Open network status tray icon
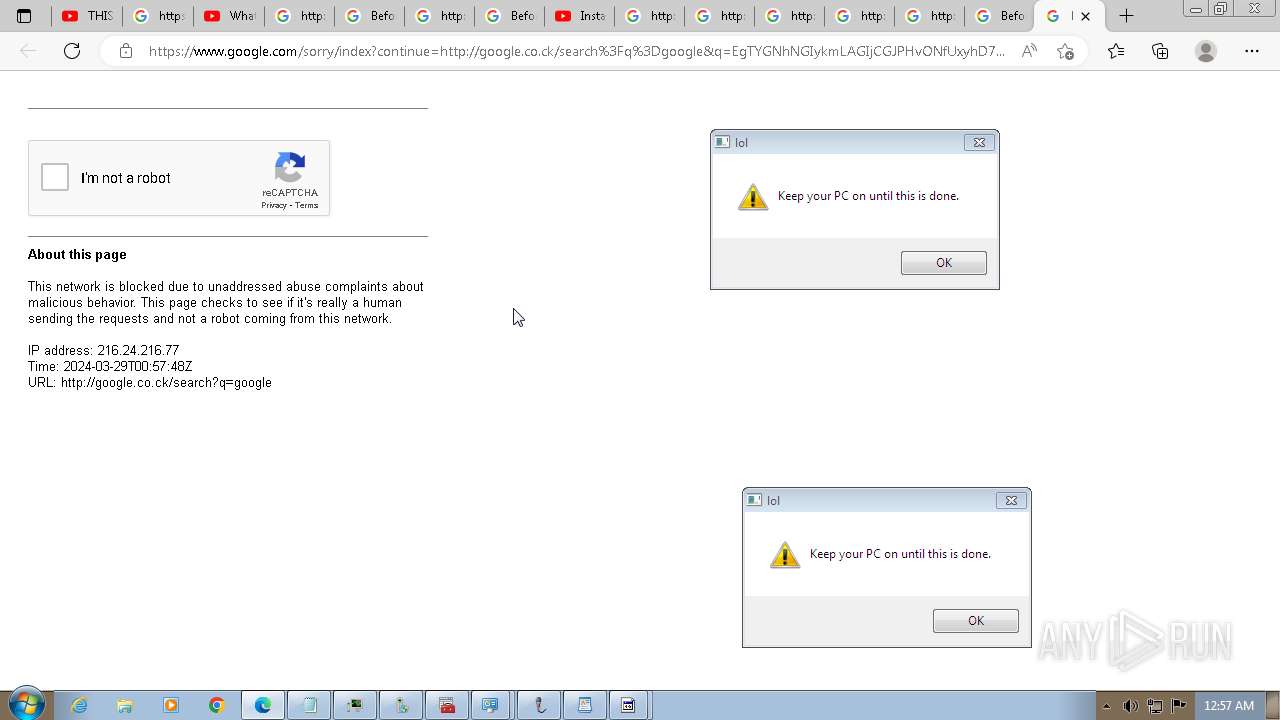Image resolution: width=1280 pixels, height=720 pixels. click(x=1155, y=706)
